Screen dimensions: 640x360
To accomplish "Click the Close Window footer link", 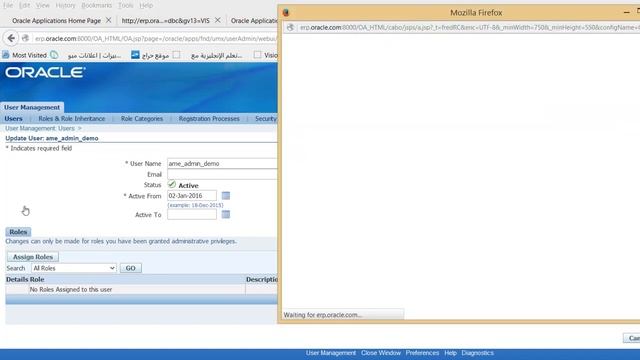I will click(x=381, y=353).
